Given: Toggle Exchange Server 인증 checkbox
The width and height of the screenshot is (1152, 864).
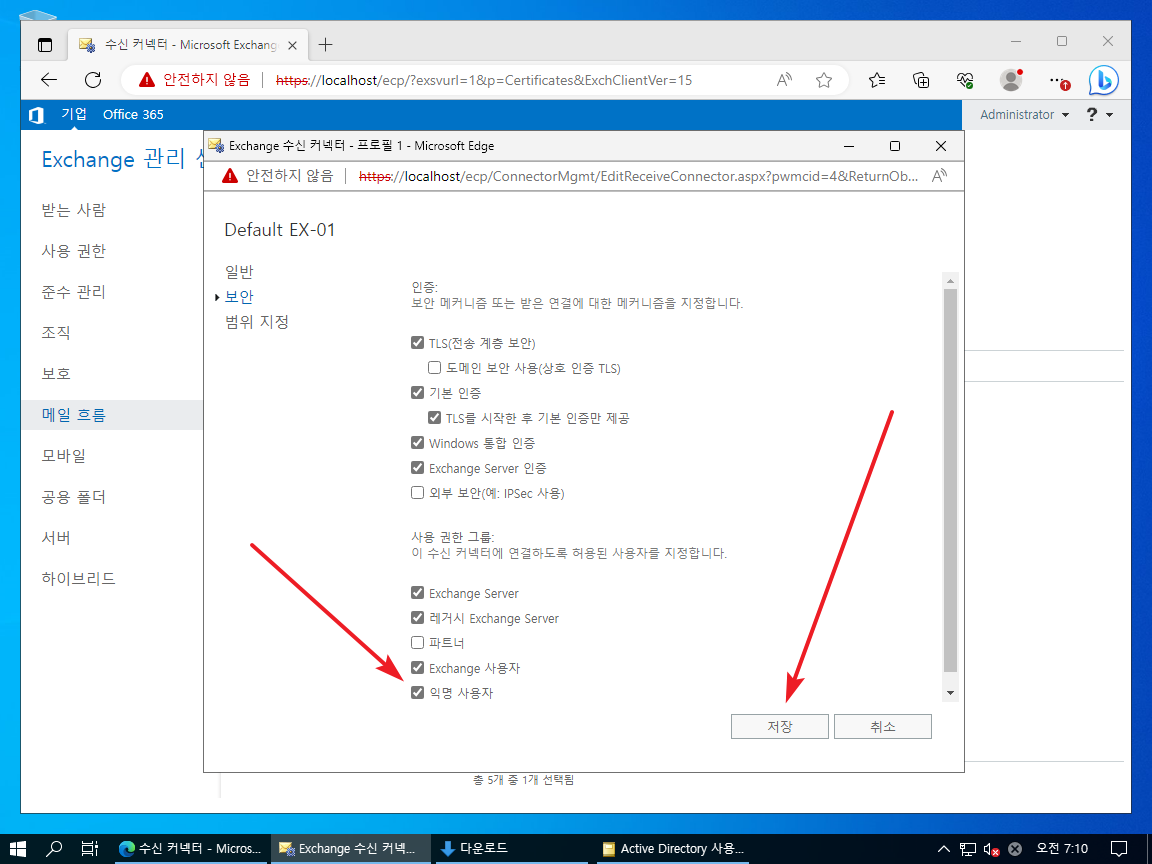Looking at the screenshot, I should [x=417, y=467].
